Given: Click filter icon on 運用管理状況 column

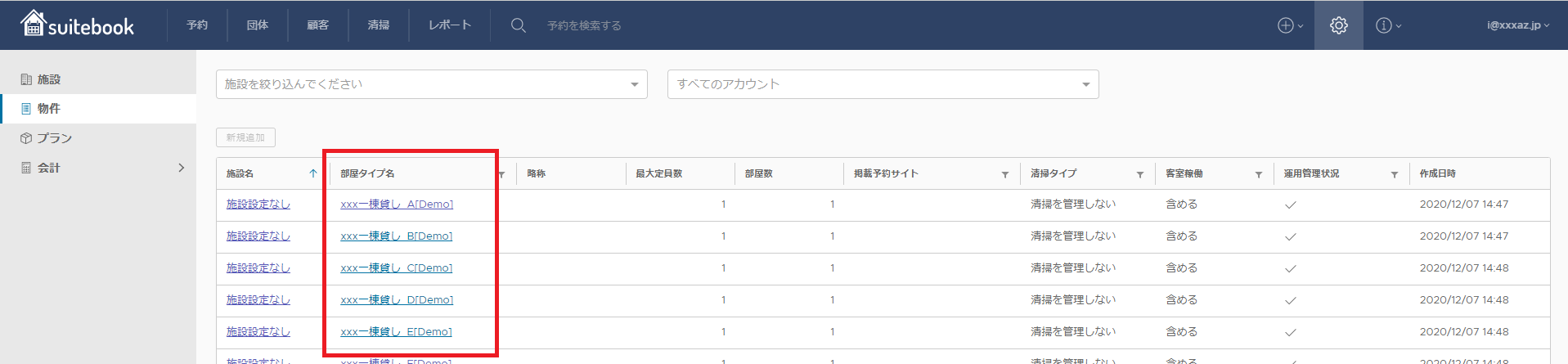Looking at the screenshot, I should (x=1395, y=174).
